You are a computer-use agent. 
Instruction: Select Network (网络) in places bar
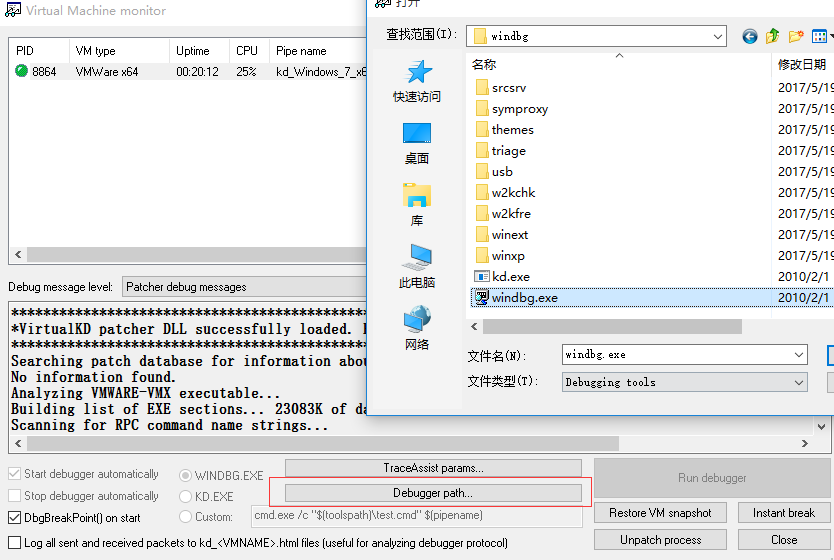[416, 328]
